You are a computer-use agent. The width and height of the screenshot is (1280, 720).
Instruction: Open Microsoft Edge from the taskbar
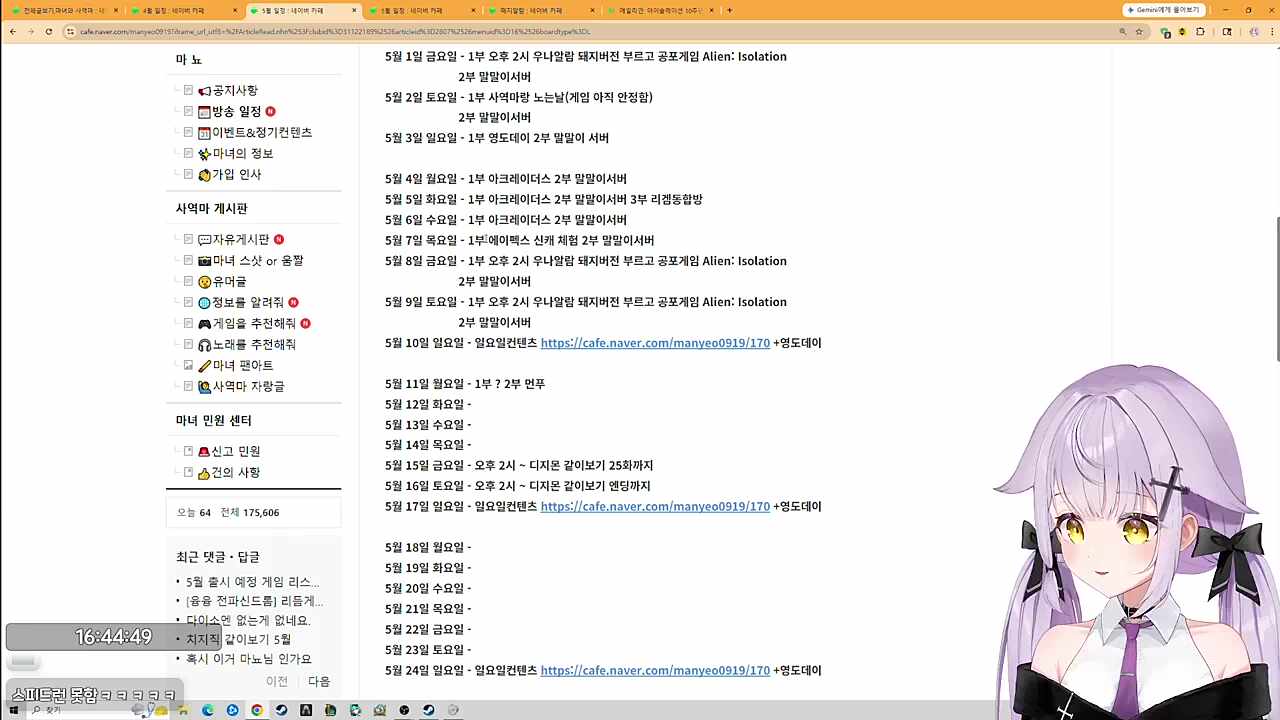208,710
